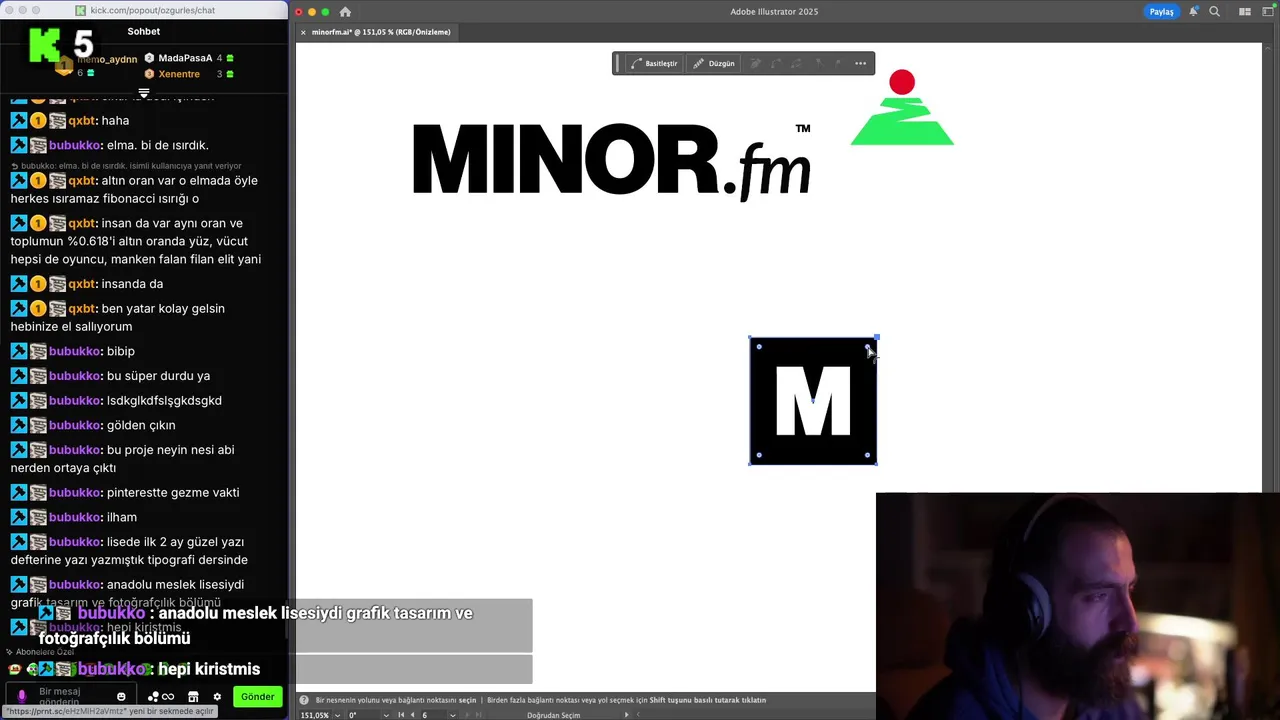Open status bar display options arrow
1280x720 pixels.
627,715
